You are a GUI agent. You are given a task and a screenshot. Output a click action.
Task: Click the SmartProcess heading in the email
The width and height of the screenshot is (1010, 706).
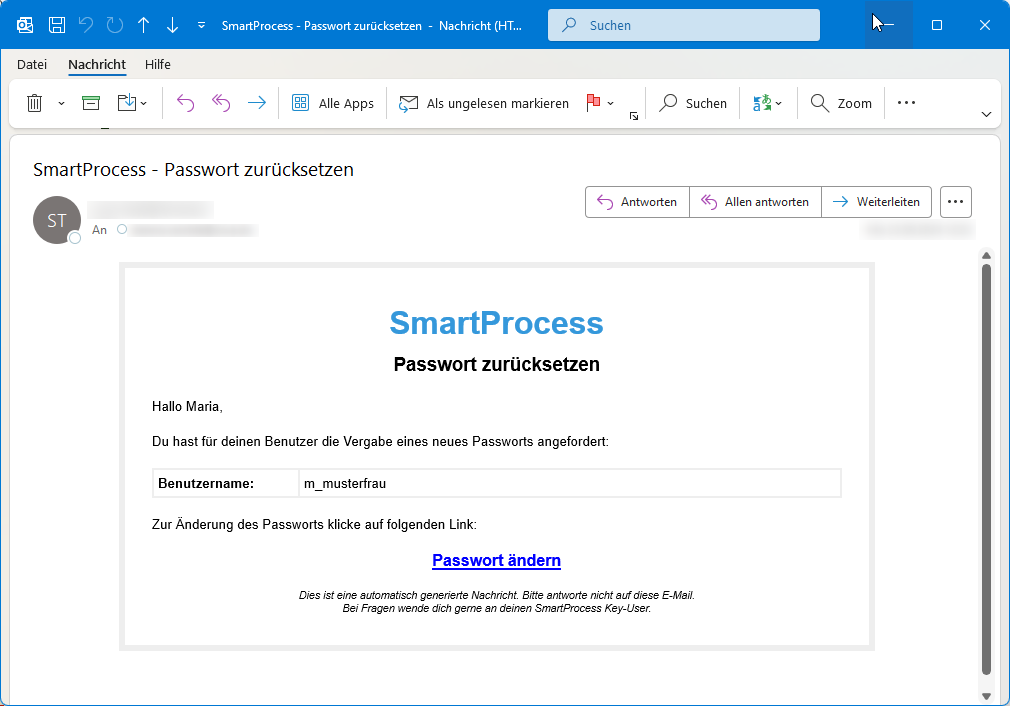point(497,323)
